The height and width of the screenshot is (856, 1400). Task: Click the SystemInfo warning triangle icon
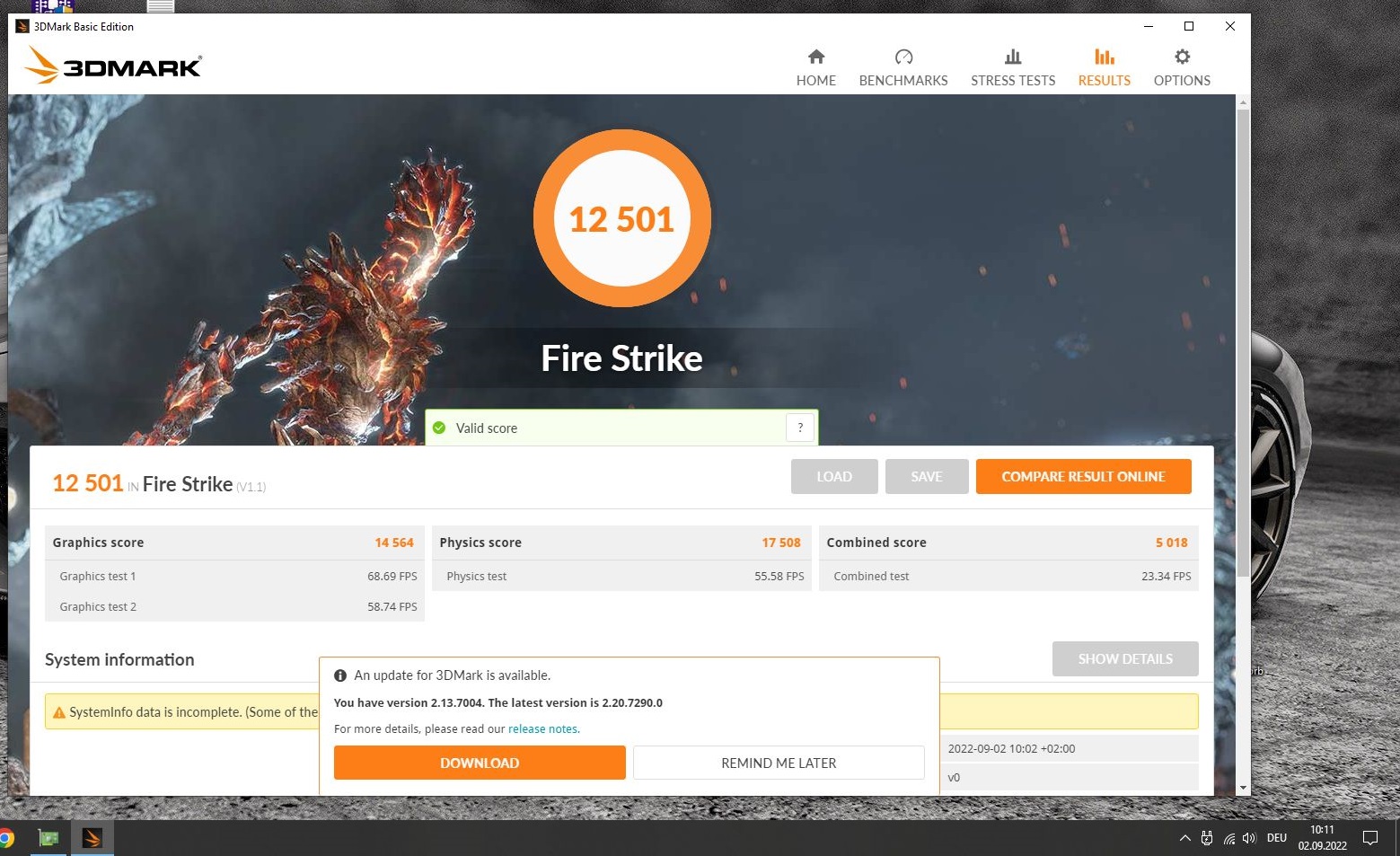(59, 712)
